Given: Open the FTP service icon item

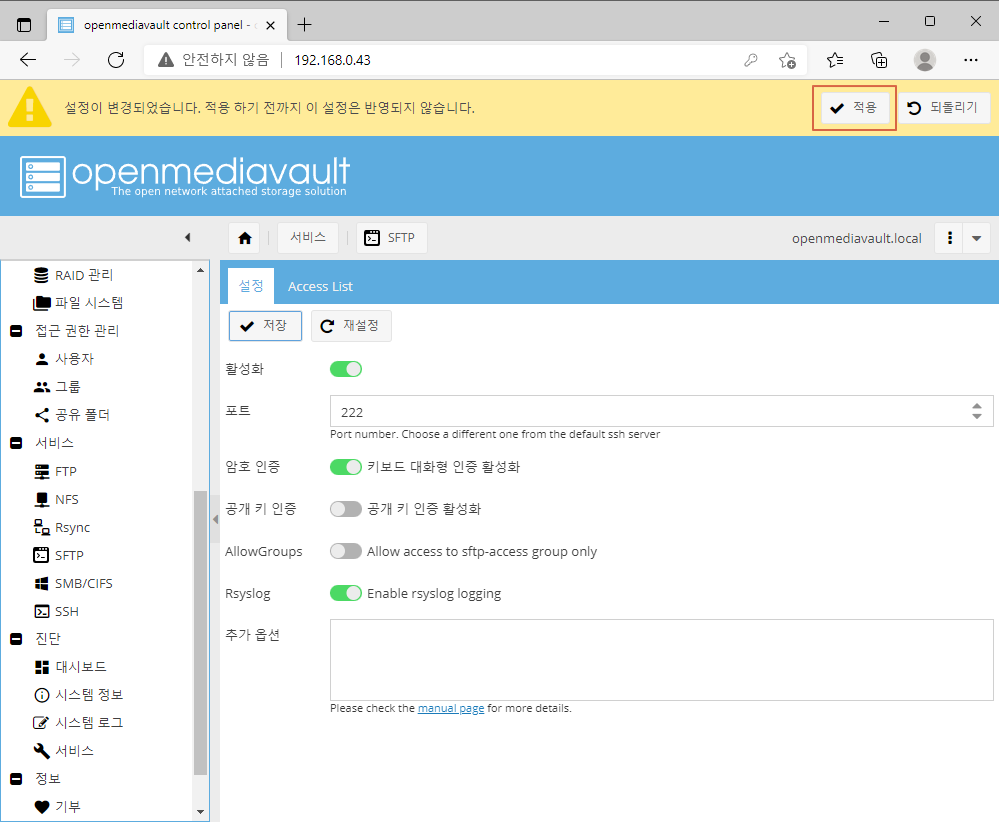Looking at the screenshot, I should point(55,472).
